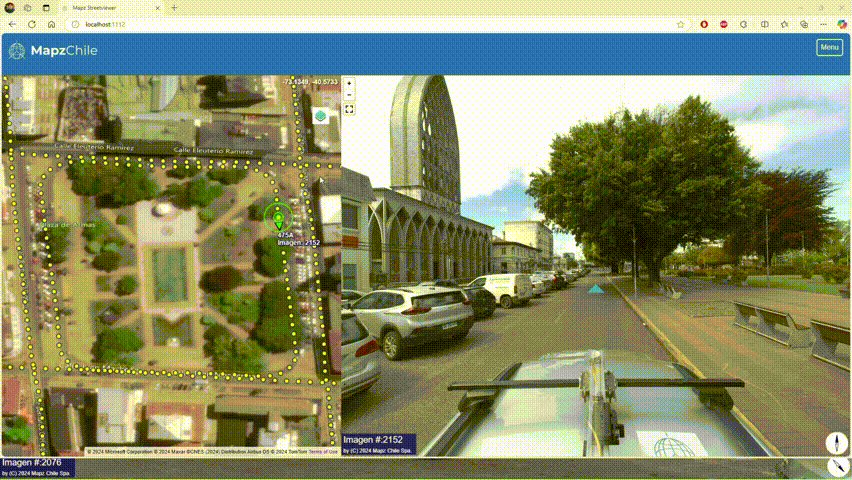Click the map layers switcher icon
The height and width of the screenshot is (480, 852).
[321, 116]
